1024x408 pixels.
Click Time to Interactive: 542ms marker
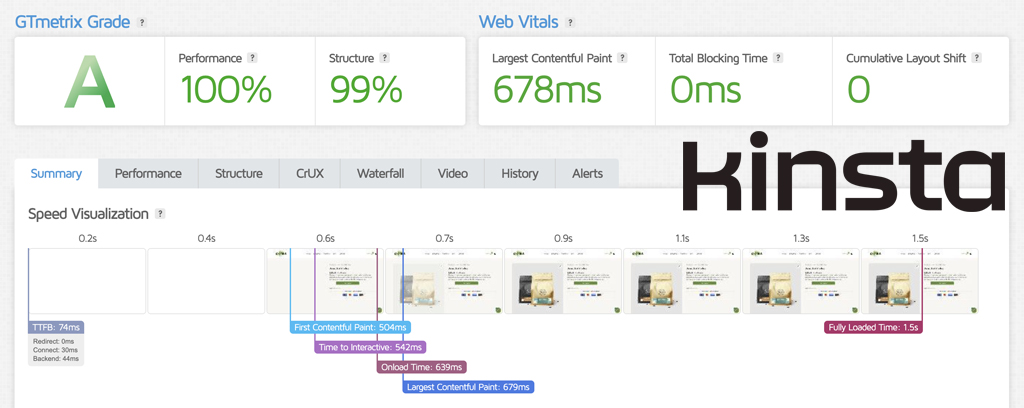[x=370, y=347]
